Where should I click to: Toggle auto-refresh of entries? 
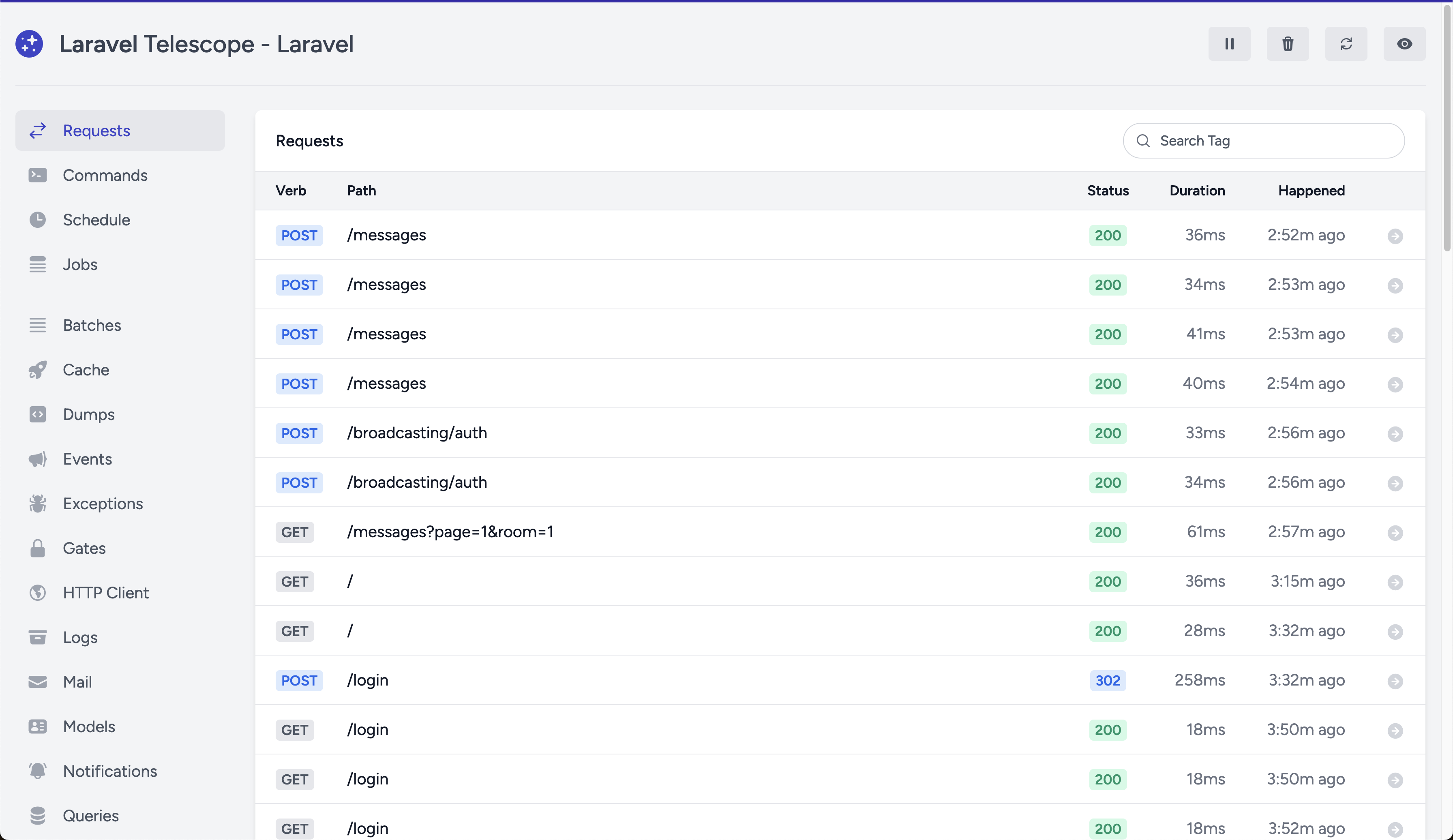[x=1346, y=44]
